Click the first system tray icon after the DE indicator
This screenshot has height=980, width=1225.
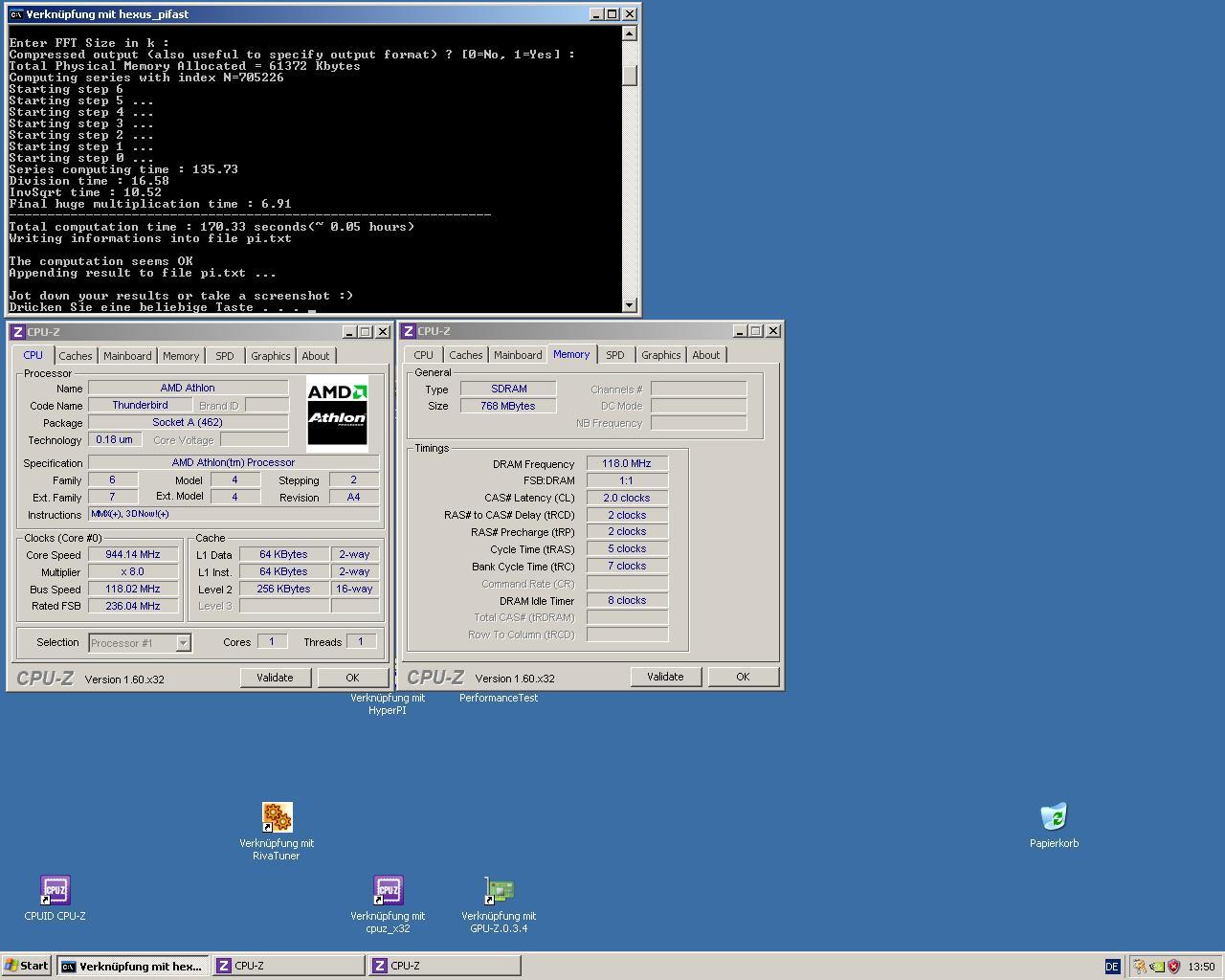point(1140,967)
